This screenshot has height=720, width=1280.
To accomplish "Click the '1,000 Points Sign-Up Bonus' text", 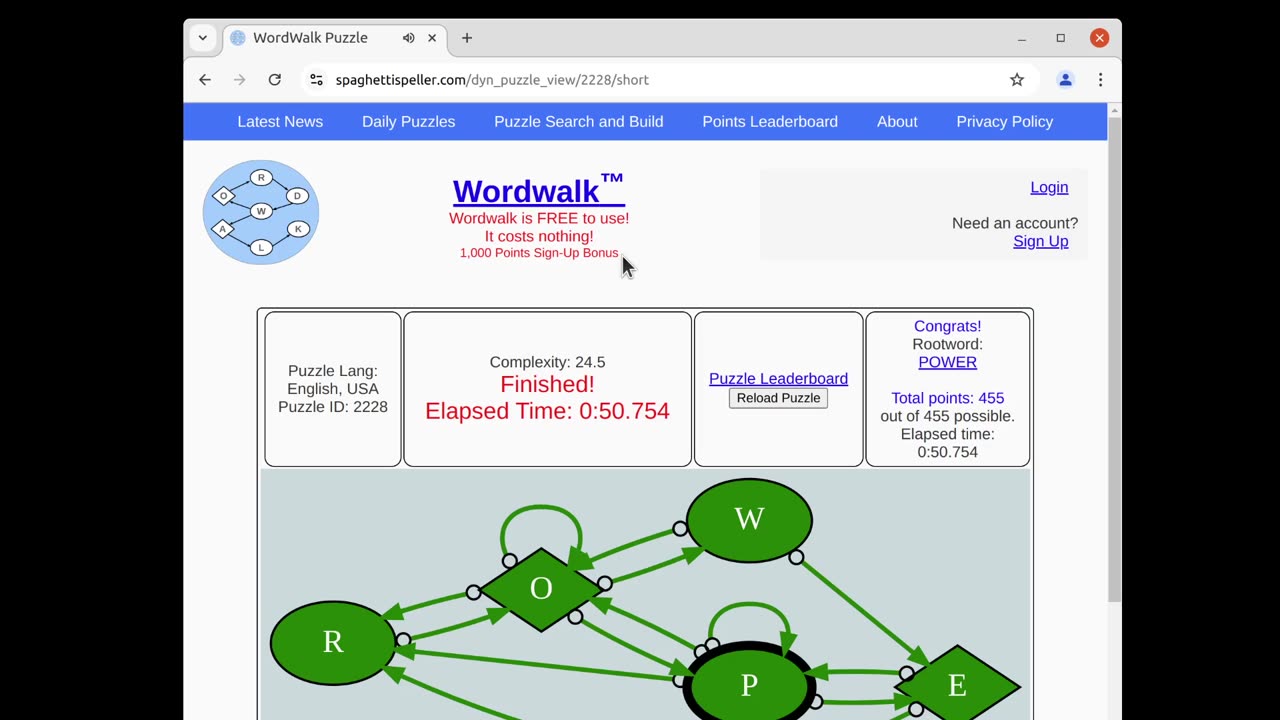I will pyautogui.click(x=539, y=253).
